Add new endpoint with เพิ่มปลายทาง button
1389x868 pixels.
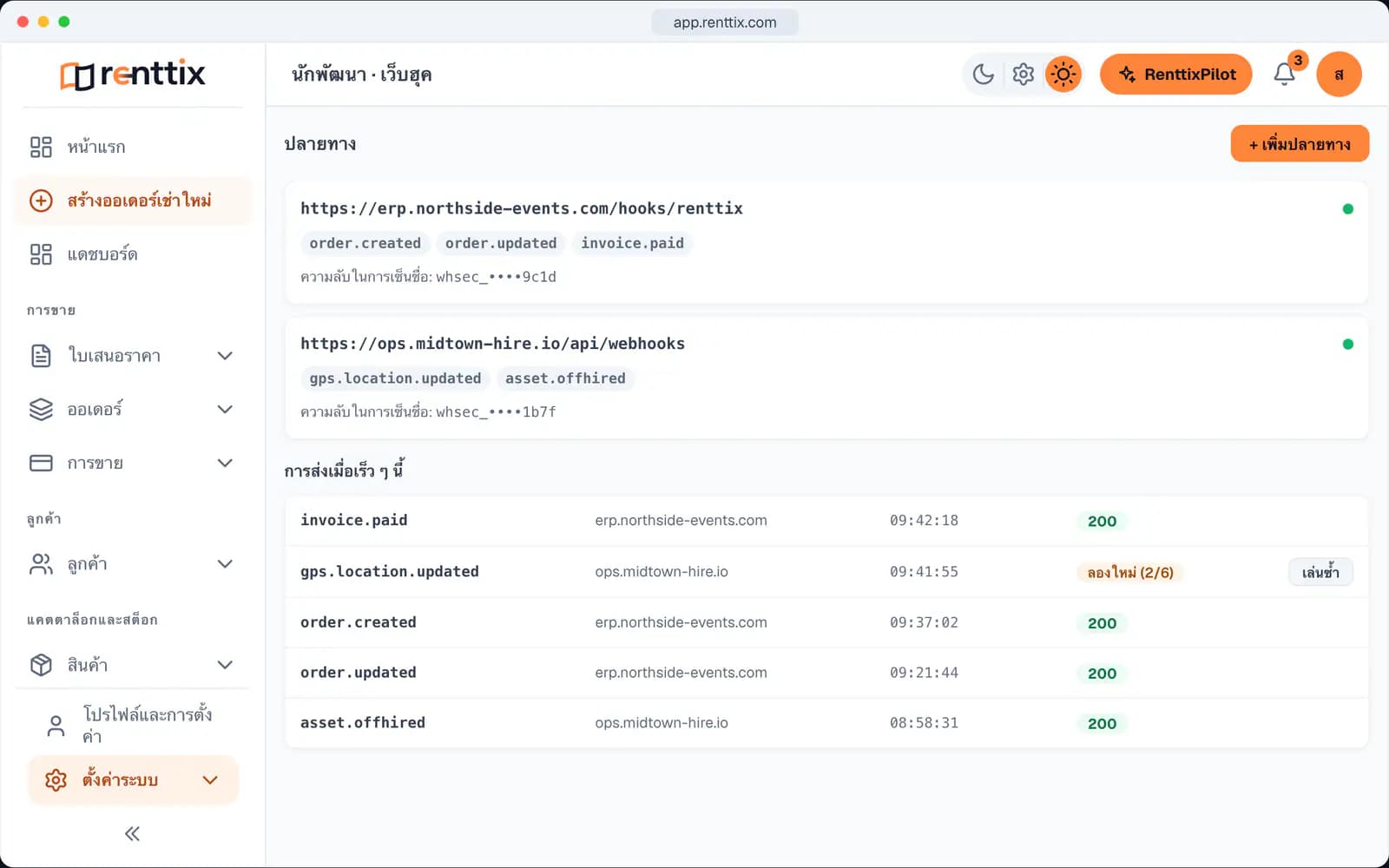[1300, 144]
